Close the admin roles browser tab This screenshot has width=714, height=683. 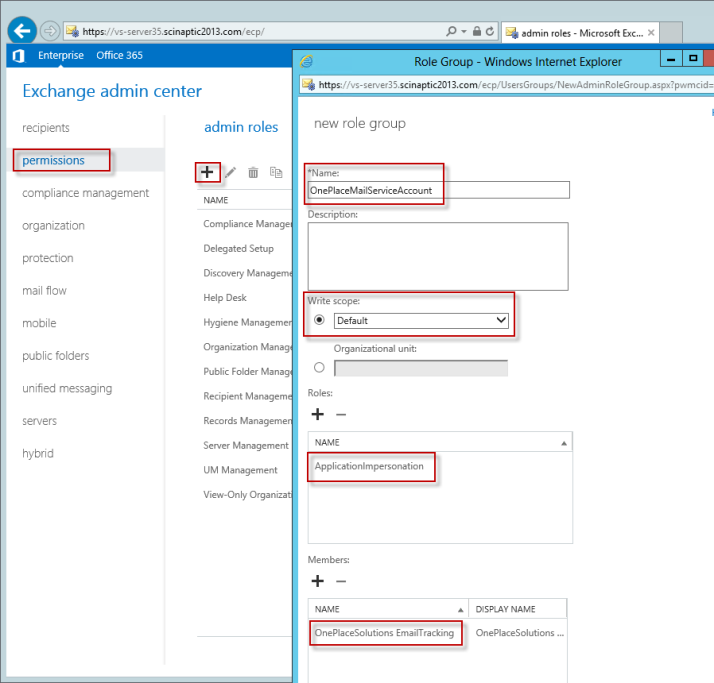[651, 33]
